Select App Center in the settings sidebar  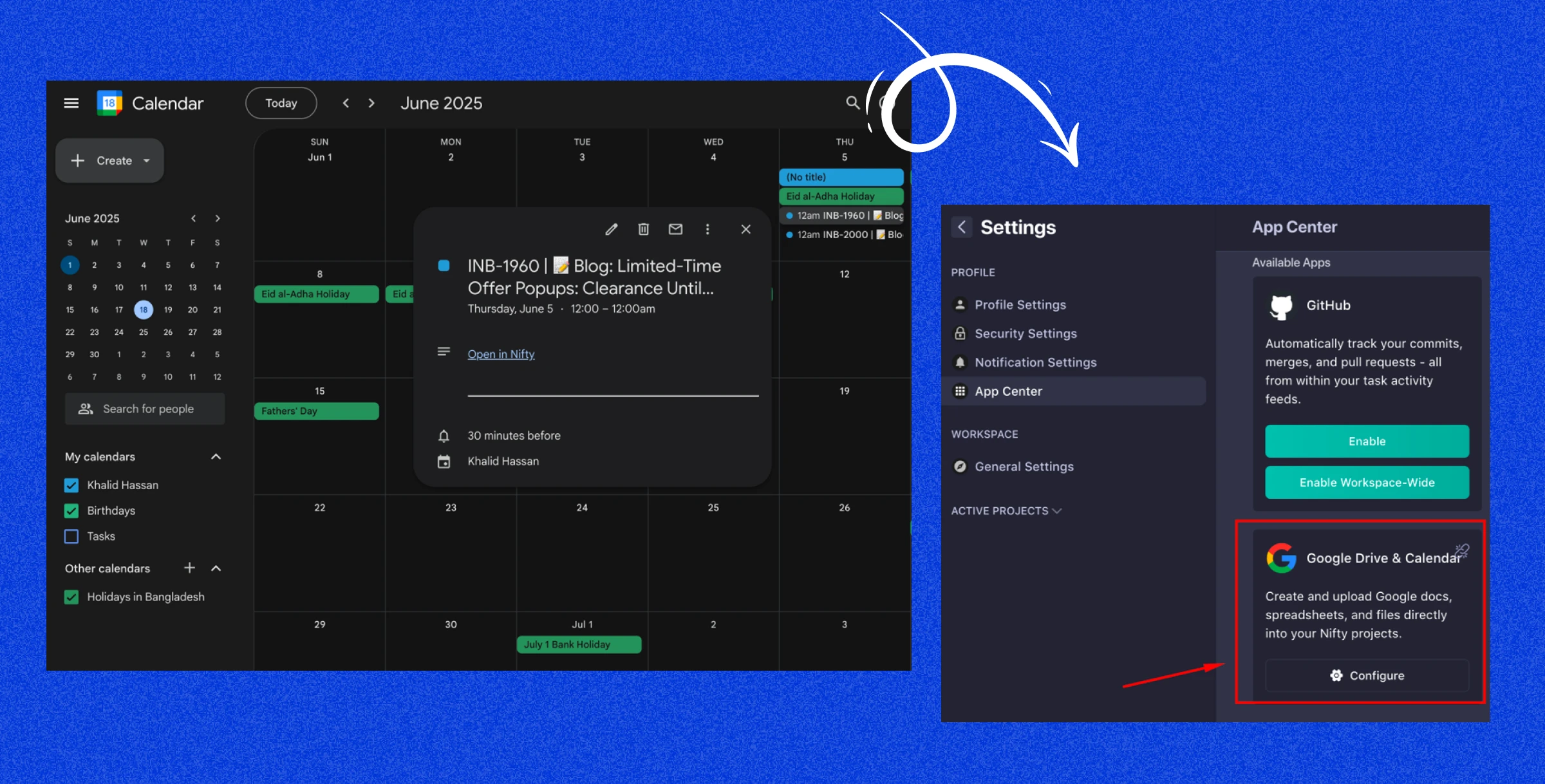point(1074,391)
